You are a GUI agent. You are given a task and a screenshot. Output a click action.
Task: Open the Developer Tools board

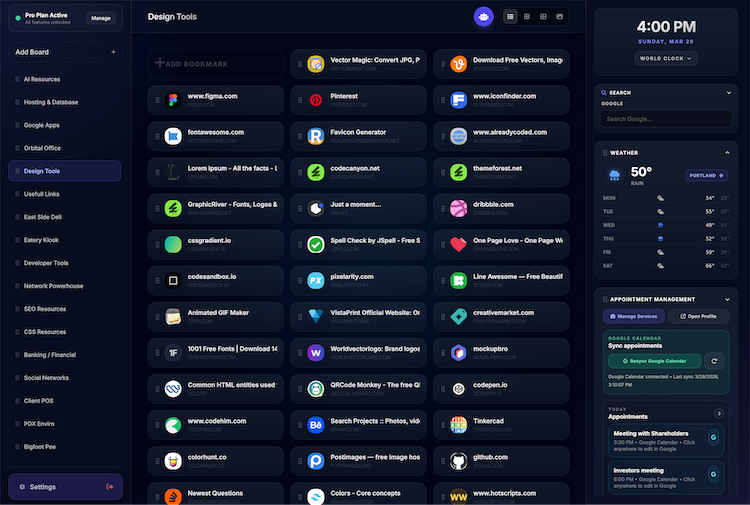tap(65, 263)
